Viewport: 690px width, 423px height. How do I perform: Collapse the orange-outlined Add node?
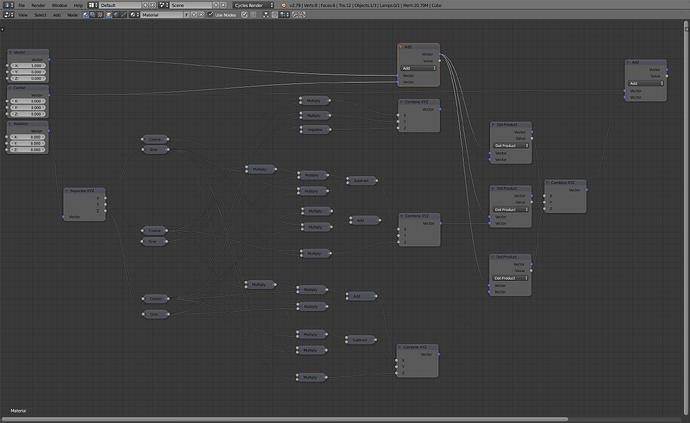point(401,47)
